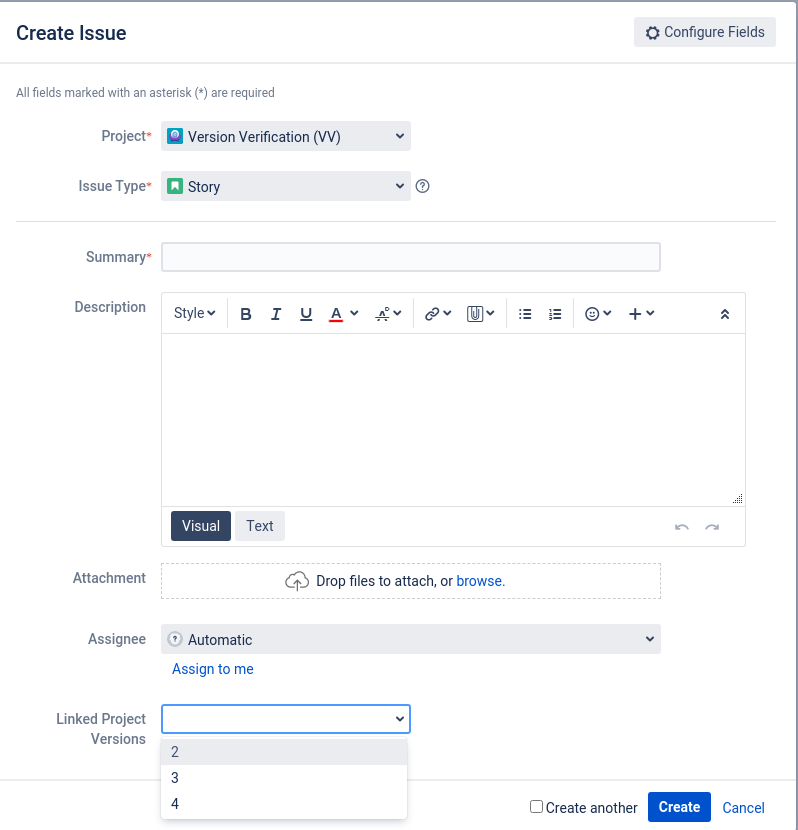Viewport: 798px width, 830px height.
Task: Click into the Summary input field
Action: (x=411, y=257)
